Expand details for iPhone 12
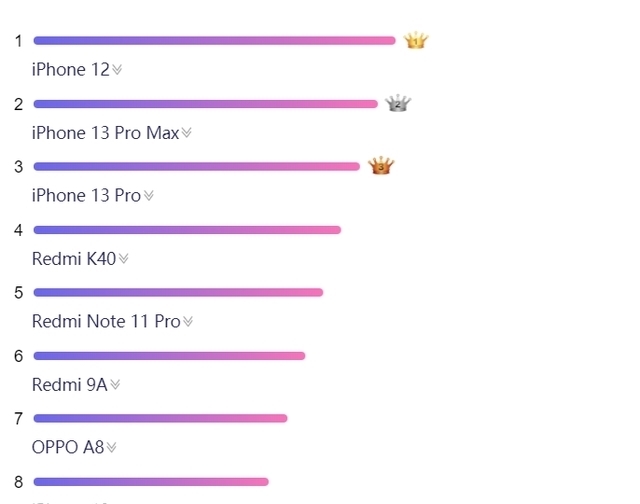Image resolution: width=640 pixels, height=504 pixels. 117,70
